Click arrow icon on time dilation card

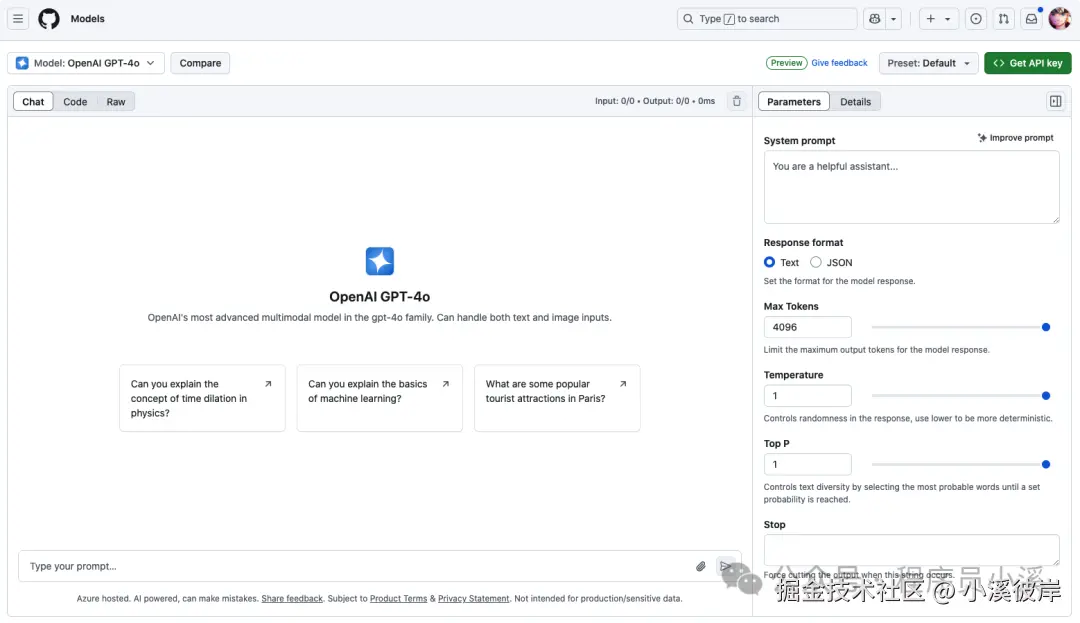coord(268,384)
